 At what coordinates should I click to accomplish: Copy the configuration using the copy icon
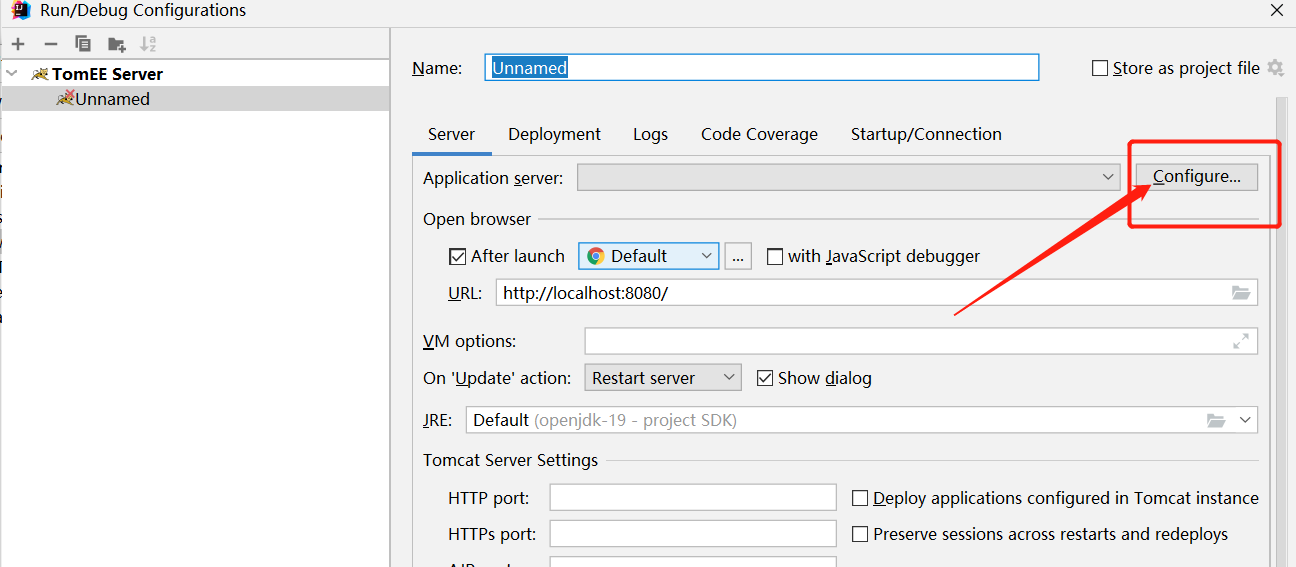pyautogui.click(x=83, y=44)
